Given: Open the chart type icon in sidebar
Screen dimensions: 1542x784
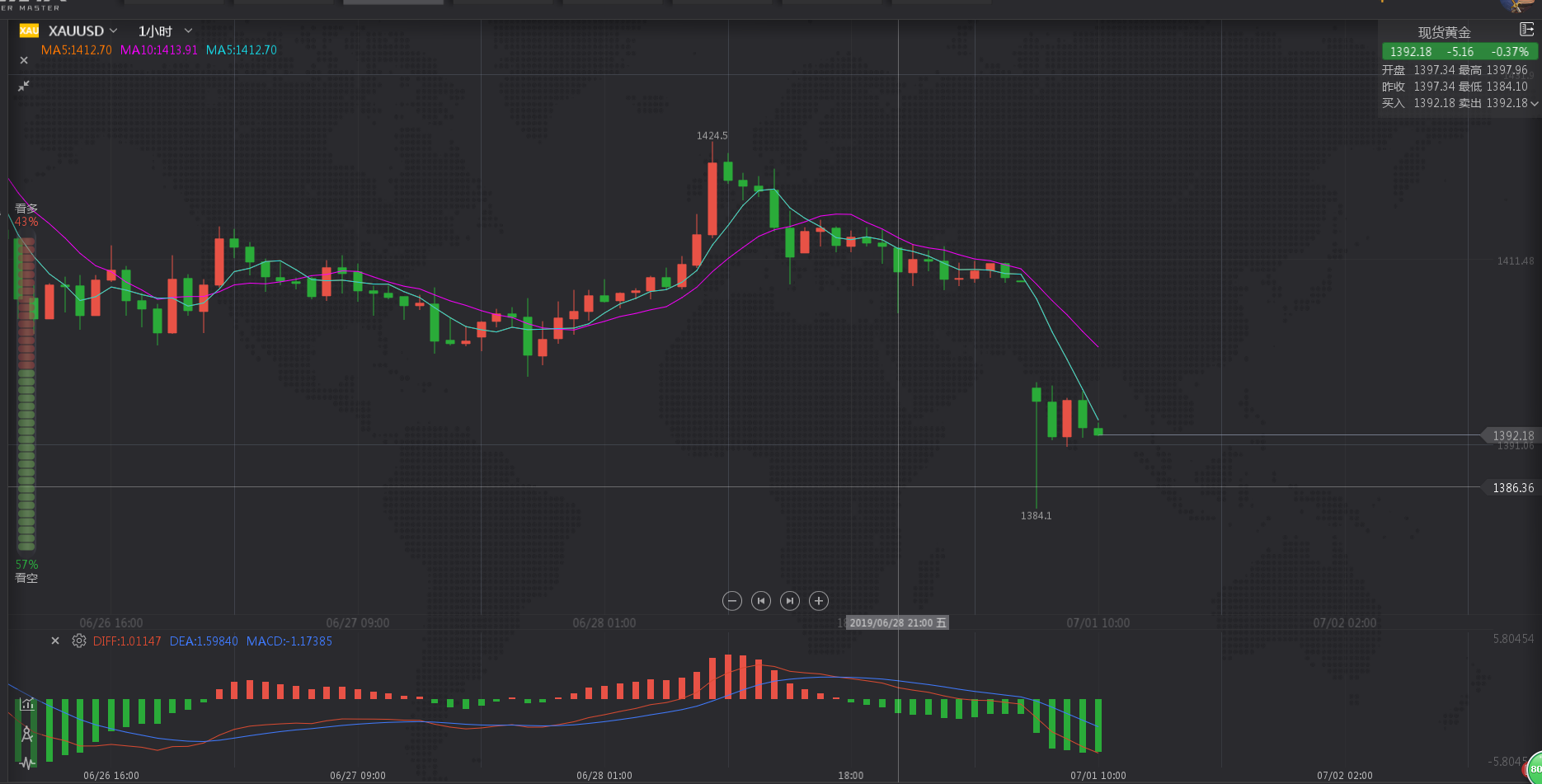Looking at the screenshot, I should coord(27,704).
